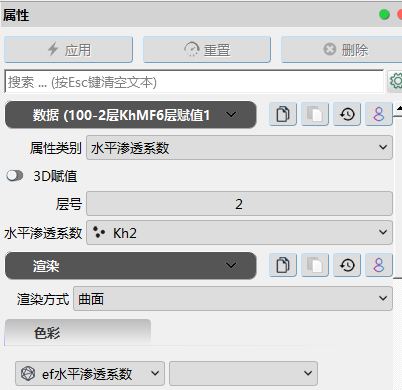This screenshot has height=390, width=402.
Task: Click the 层号 value field
Action: coord(239,204)
